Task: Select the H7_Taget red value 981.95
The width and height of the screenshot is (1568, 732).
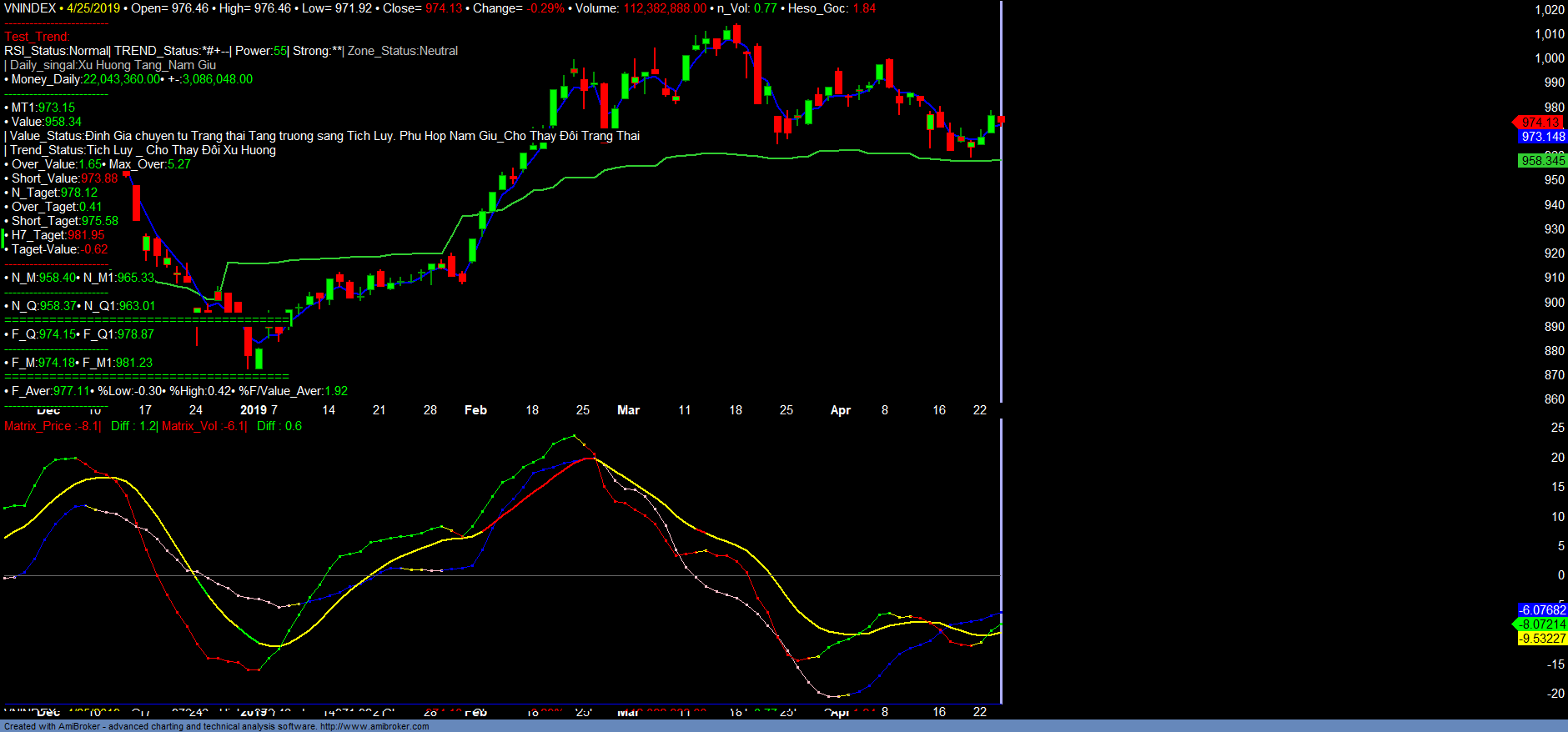Action: click(x=86, y=235)
